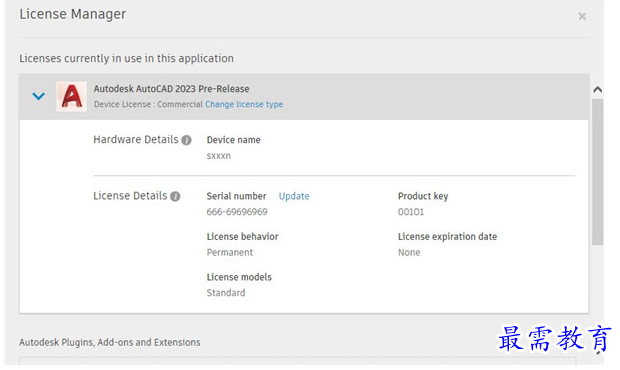Collapse the AutoCAD 2023 license chevron
This screenshot has height=370, width=620.
[x=38, y=96]
